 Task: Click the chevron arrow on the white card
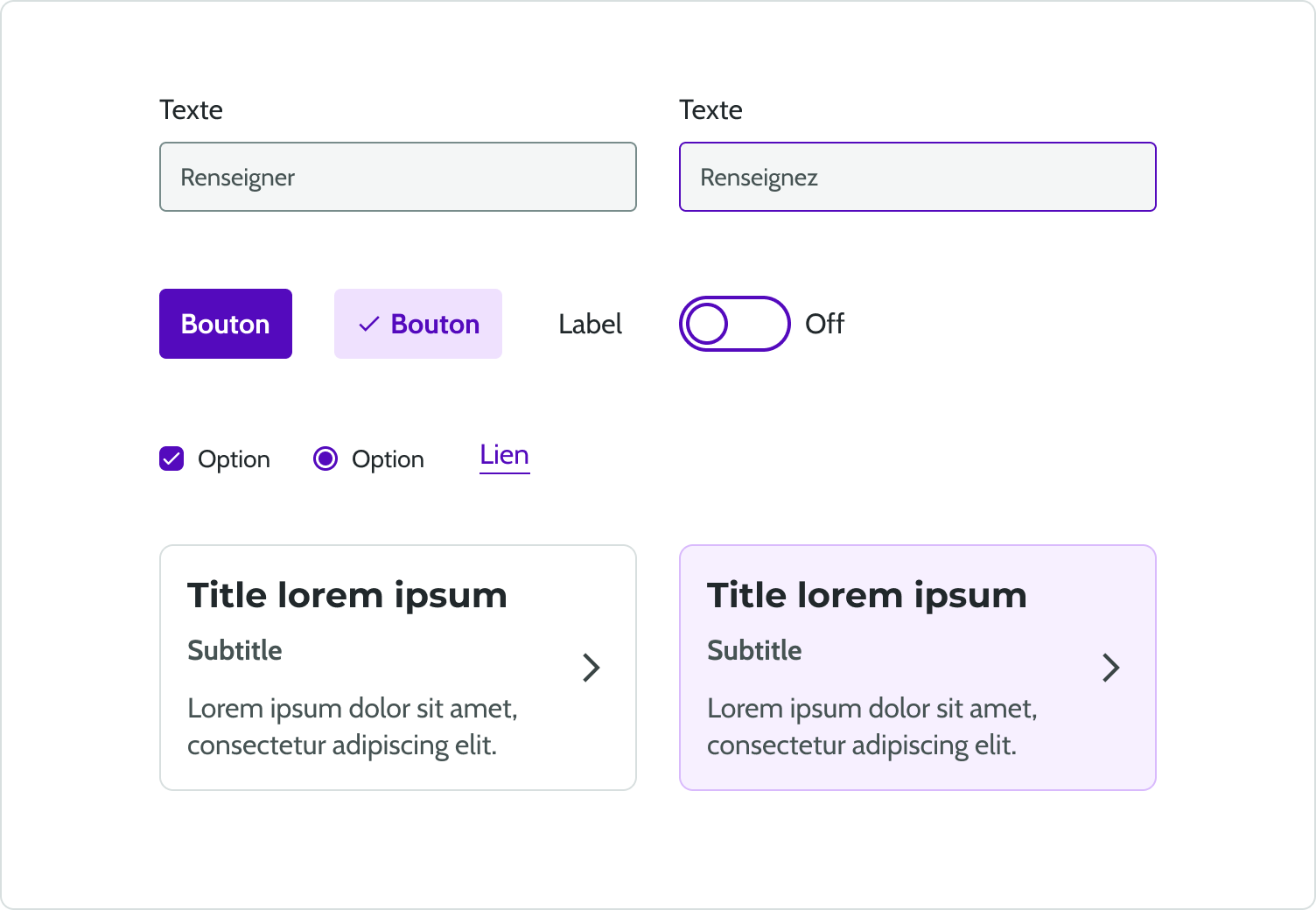tap(591, 668)
